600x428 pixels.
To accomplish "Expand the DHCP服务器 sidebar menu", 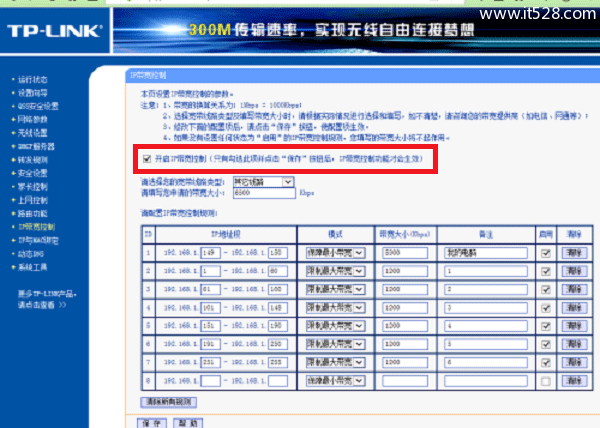I will [36, 146].
